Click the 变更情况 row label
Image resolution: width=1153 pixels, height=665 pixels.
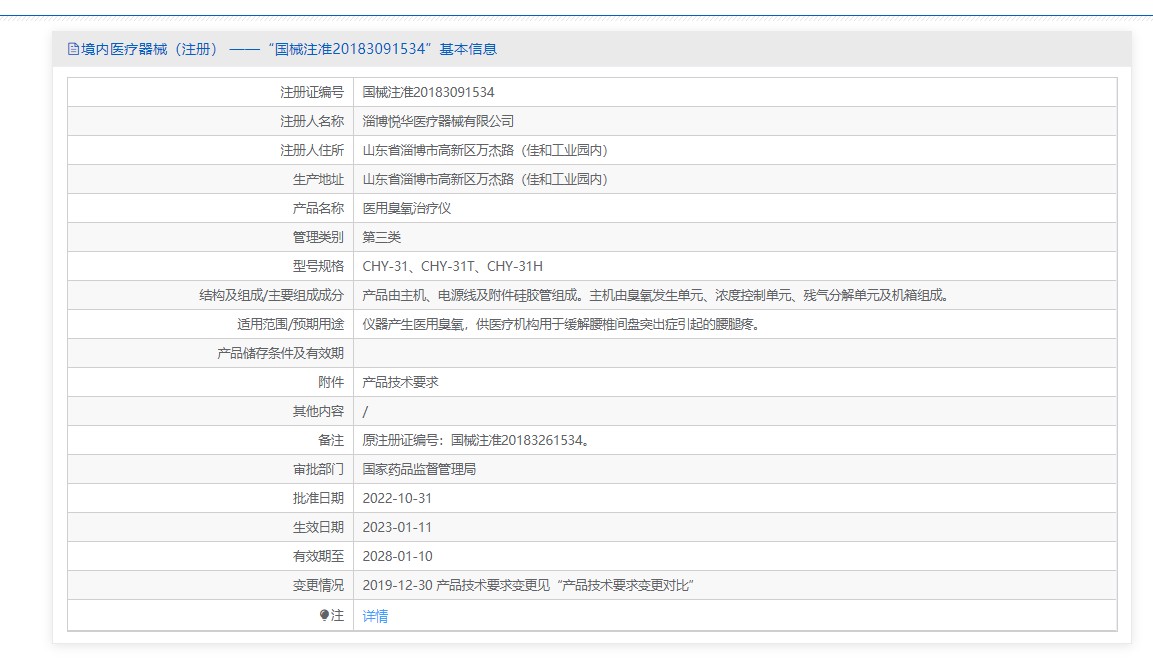pyautogui.click(x=318, y=586)
